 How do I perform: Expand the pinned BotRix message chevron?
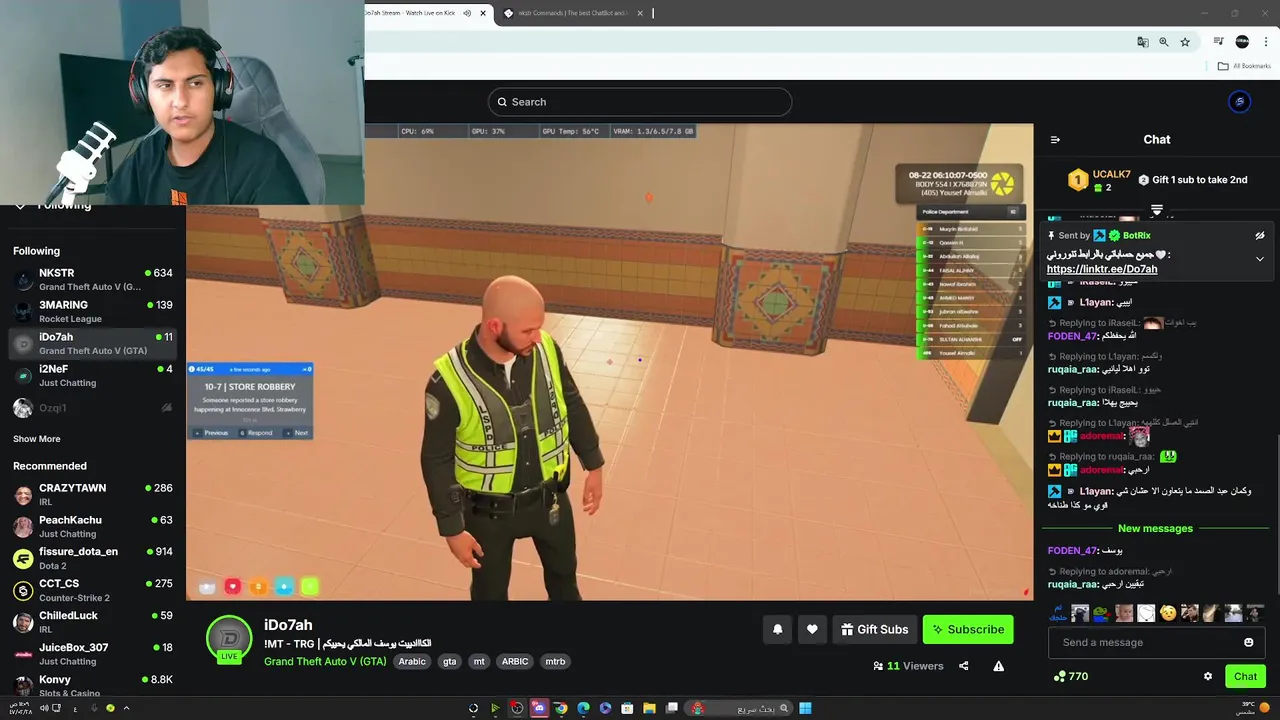(1260, 259)
